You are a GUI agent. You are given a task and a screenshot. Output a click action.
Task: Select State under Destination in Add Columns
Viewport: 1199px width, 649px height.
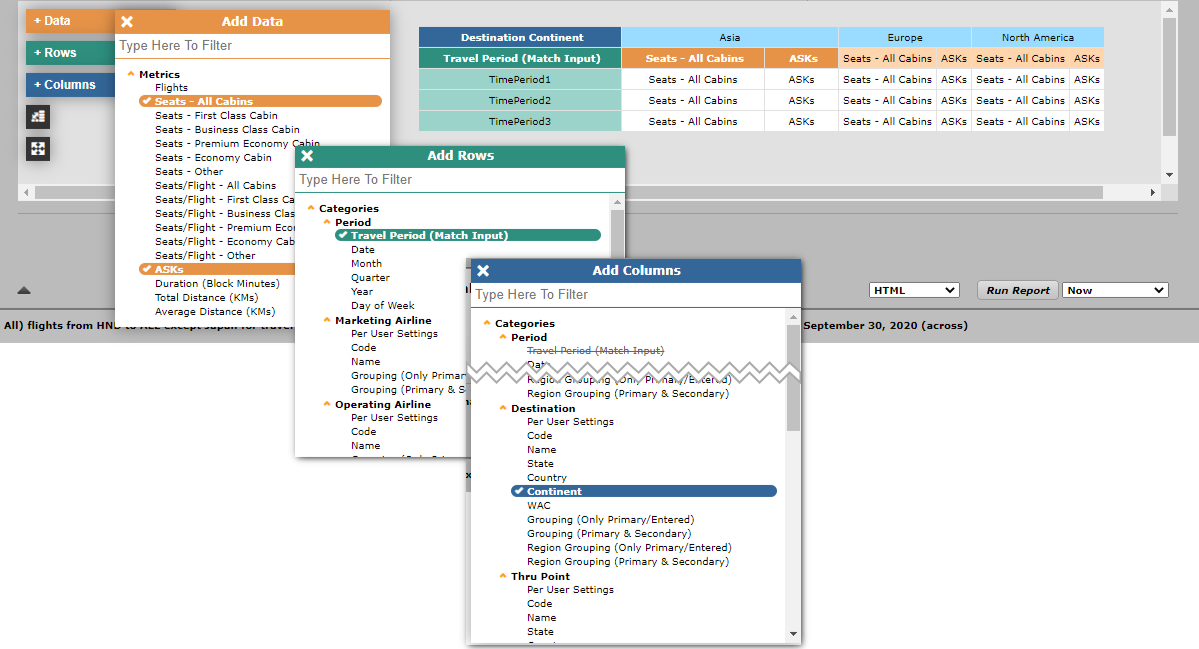click(540, 464)
